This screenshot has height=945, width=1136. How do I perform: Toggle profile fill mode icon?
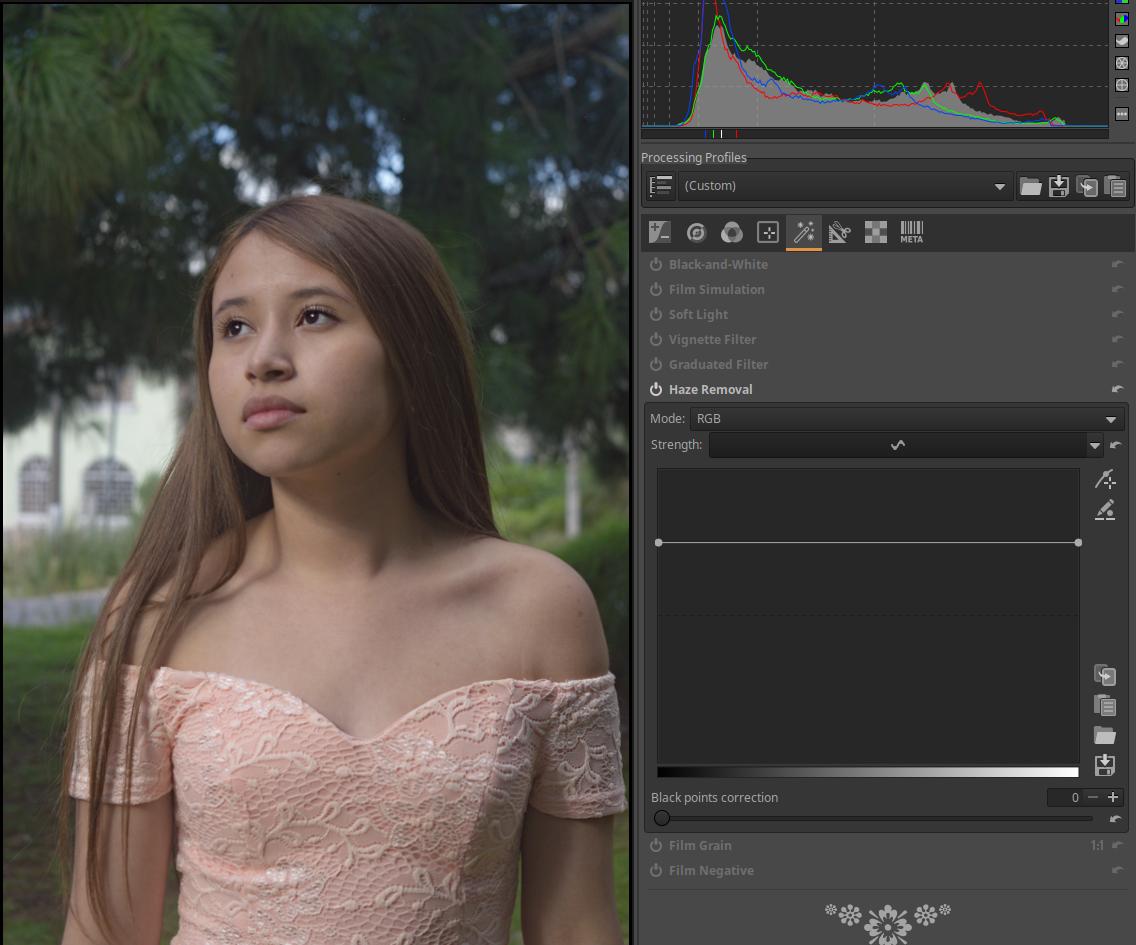[660, 186]
